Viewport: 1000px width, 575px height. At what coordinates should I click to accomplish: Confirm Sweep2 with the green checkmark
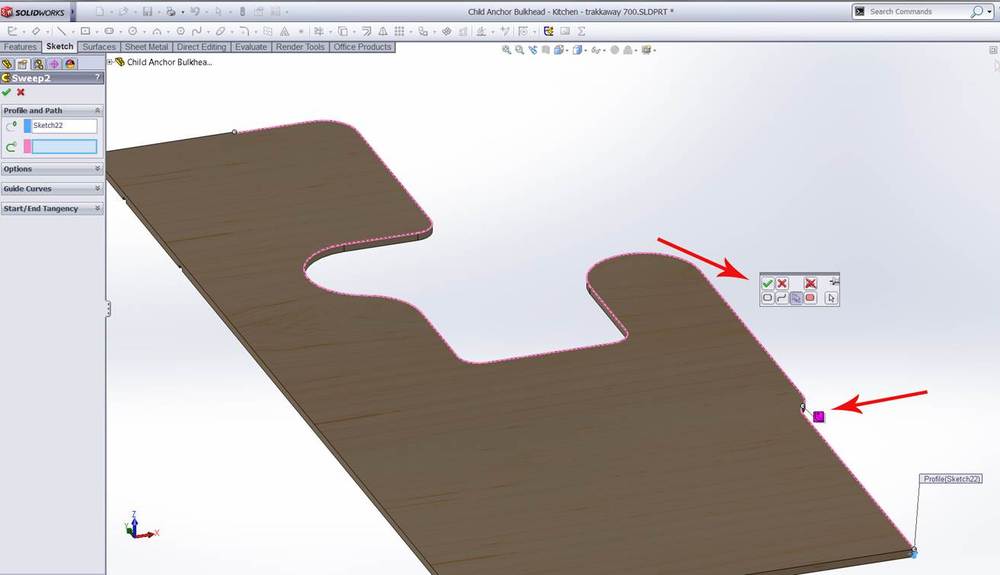coord(7,92)
